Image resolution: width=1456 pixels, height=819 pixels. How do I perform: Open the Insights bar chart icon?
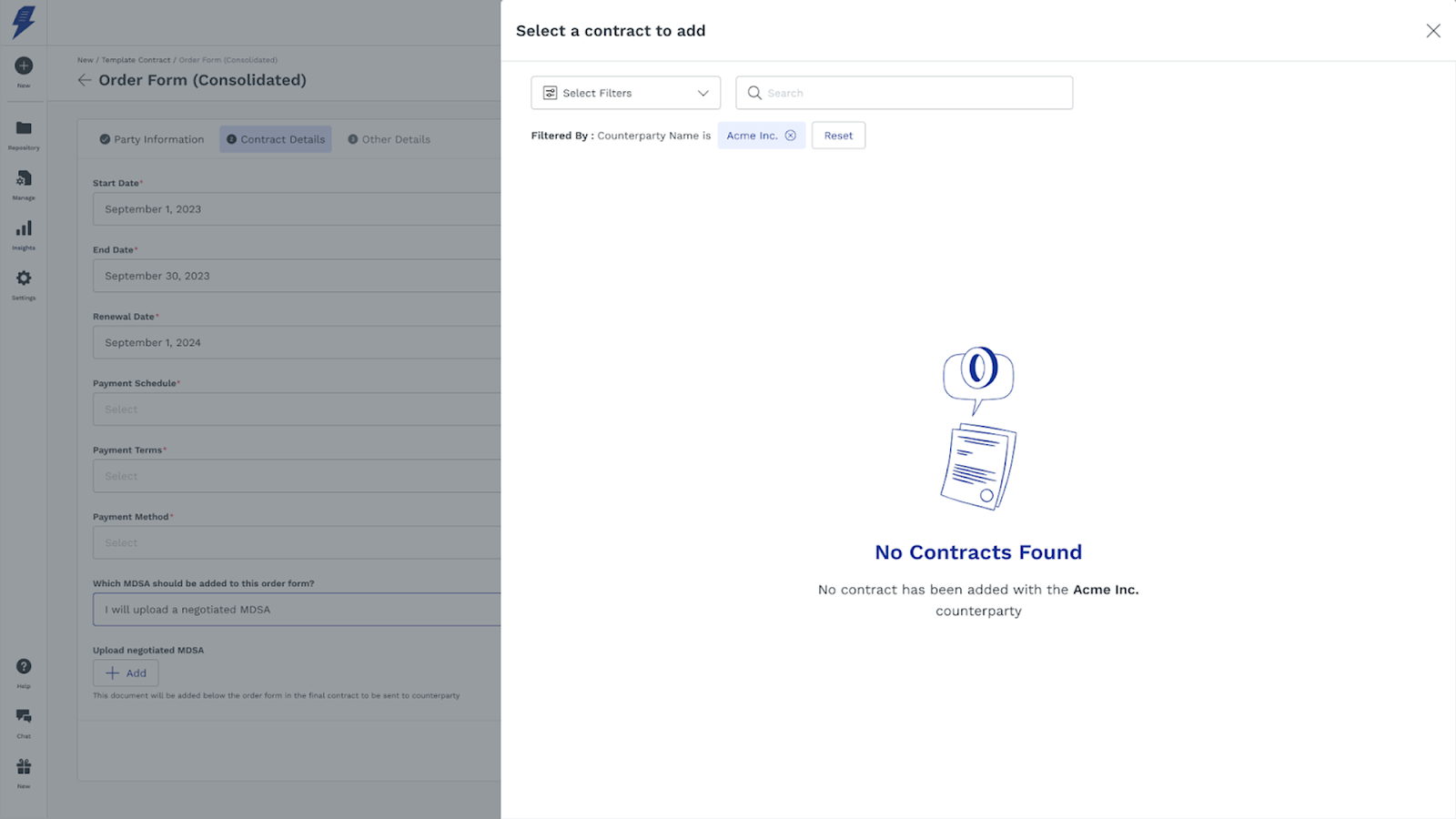(24, 229)
